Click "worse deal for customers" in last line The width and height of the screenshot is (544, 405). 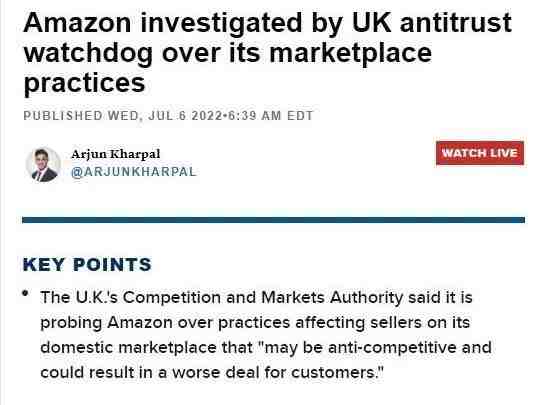point(278,373)
